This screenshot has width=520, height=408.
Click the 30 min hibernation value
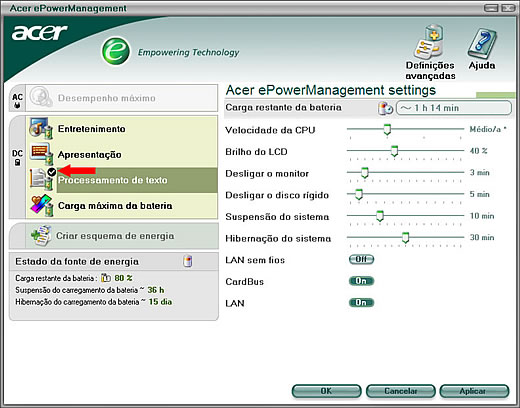pyautogui.click(x=482, y=237)
